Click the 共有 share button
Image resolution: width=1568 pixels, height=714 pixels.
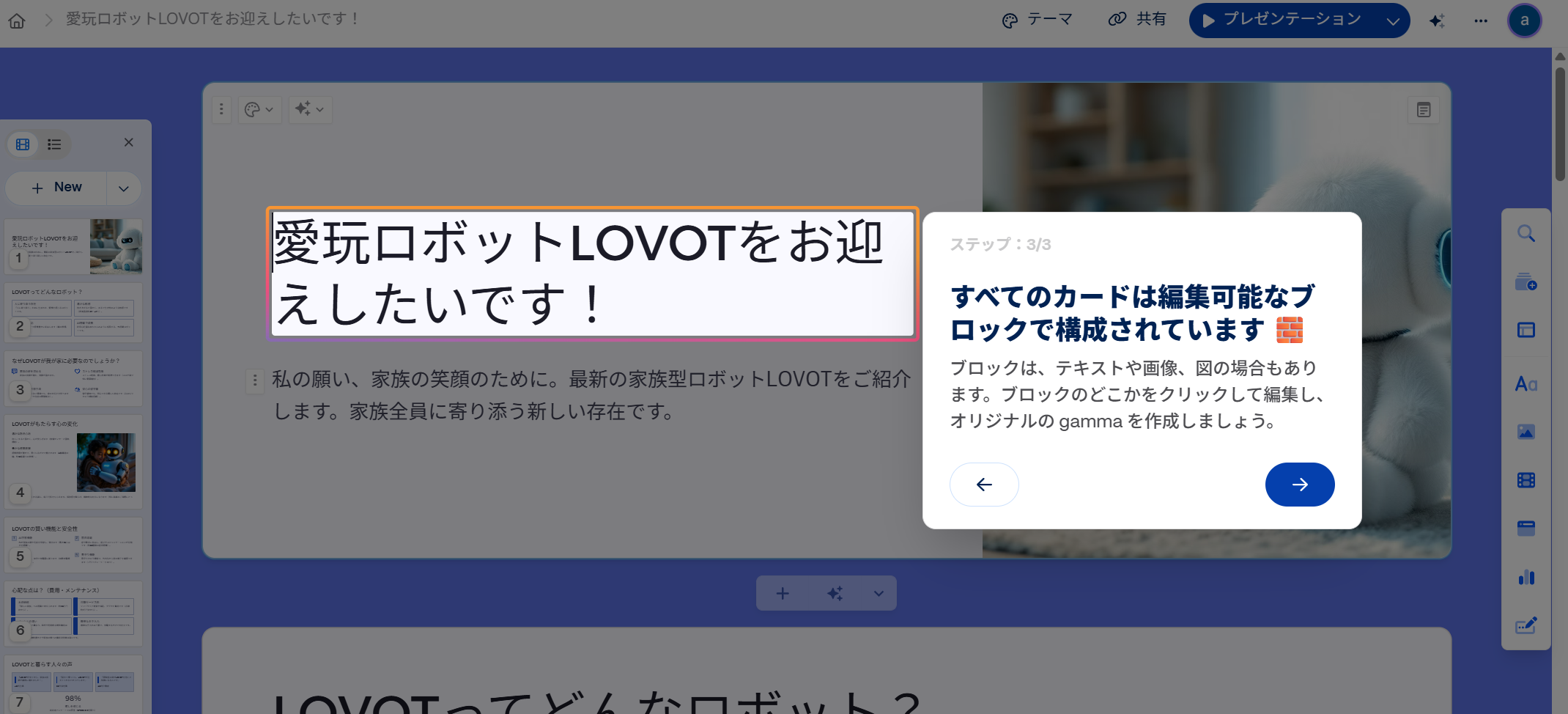(x=1137, y=20)
